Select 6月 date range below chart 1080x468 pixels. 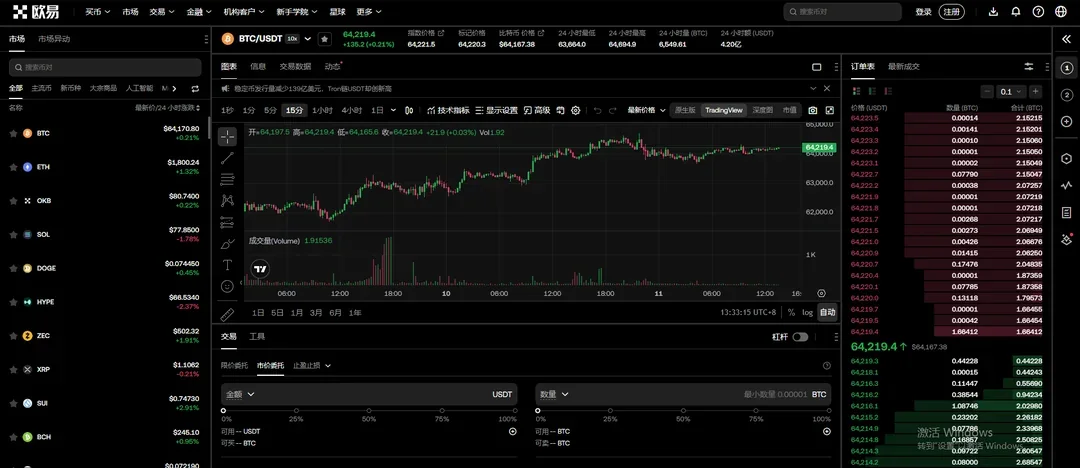(x=335, y=312)
